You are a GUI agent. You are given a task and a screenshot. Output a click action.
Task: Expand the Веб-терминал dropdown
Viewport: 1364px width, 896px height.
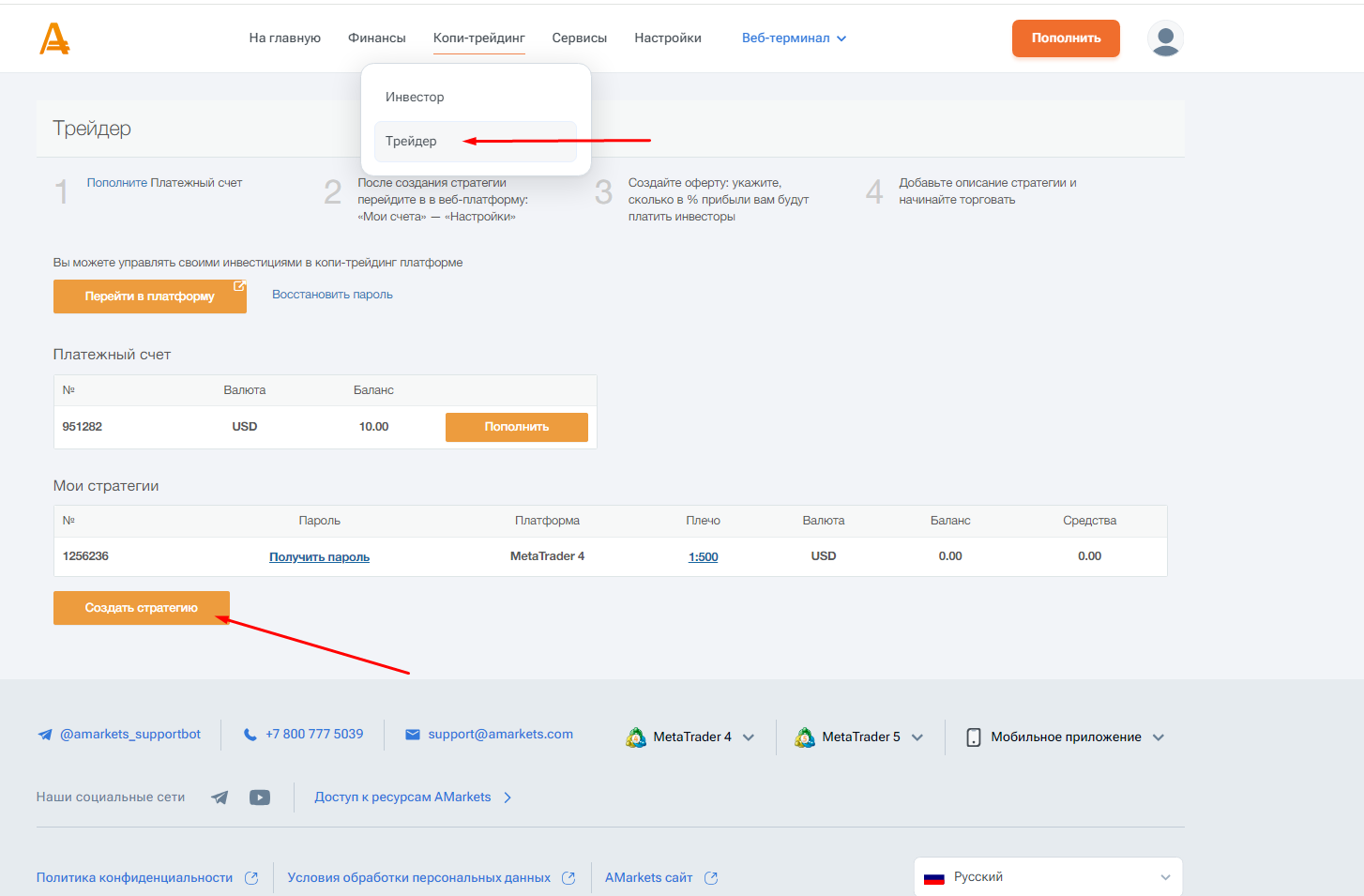[794, 38]
